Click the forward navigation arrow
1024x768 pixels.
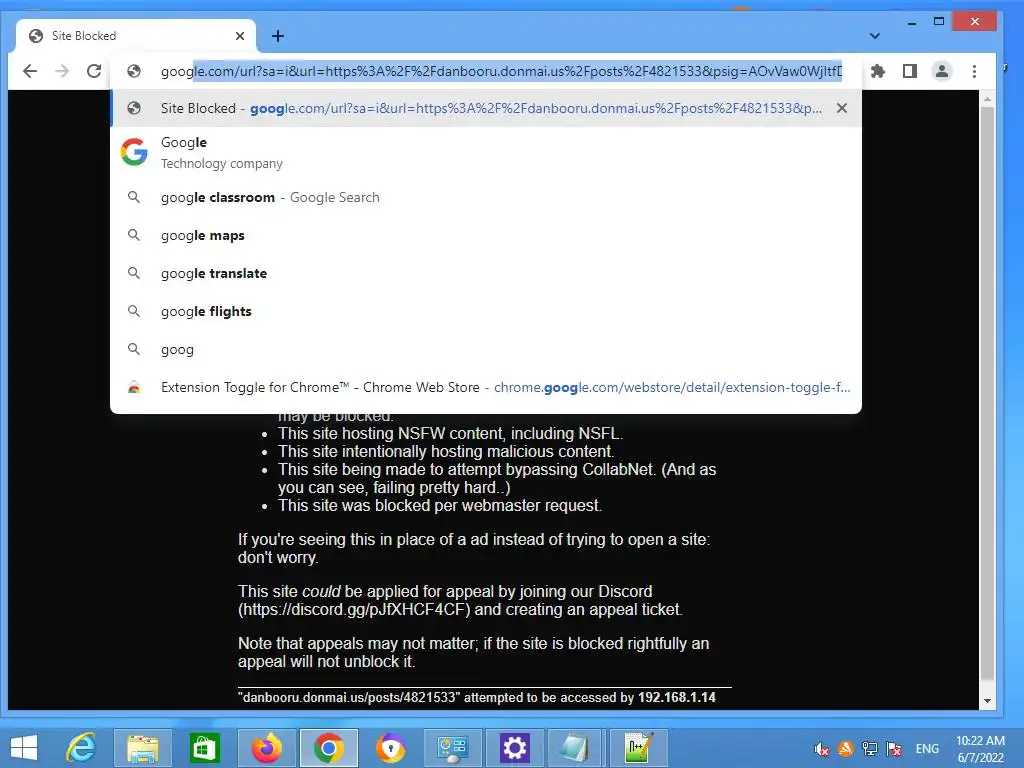[x=62, y=71]
